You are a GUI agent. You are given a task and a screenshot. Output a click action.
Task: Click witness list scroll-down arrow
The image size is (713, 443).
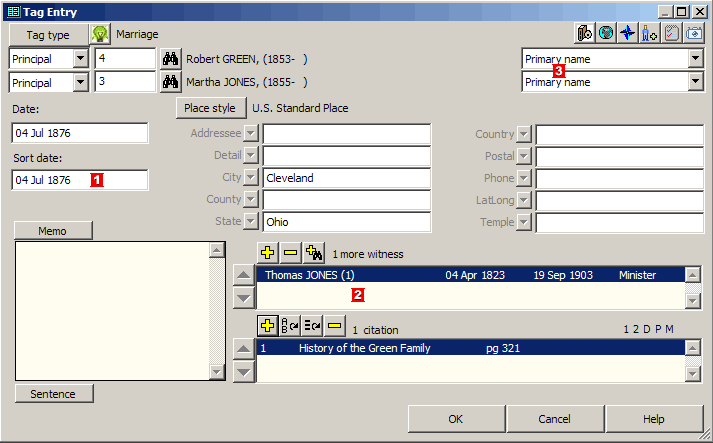coord(693,301)
